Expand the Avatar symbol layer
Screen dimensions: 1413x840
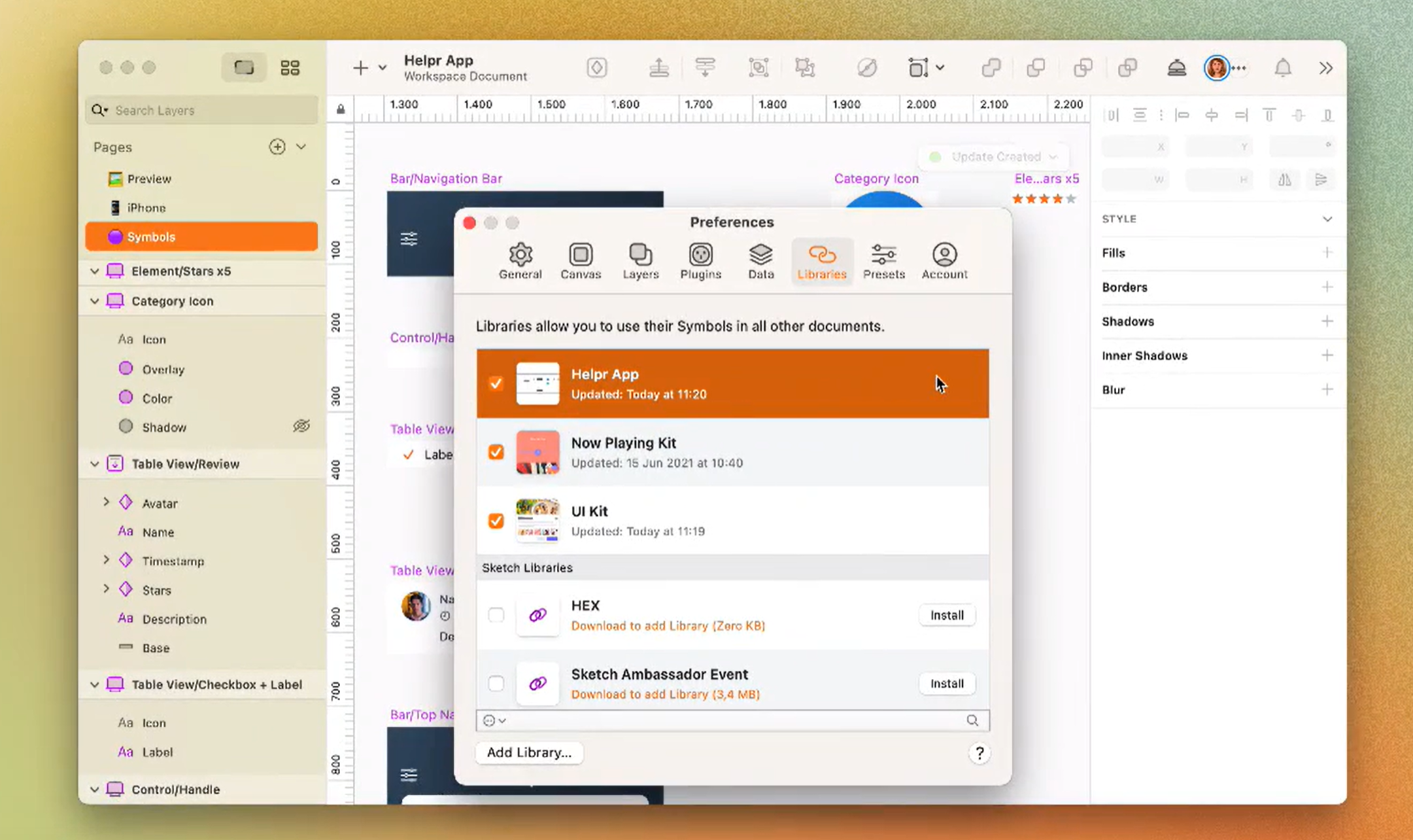tap(106, 502)
